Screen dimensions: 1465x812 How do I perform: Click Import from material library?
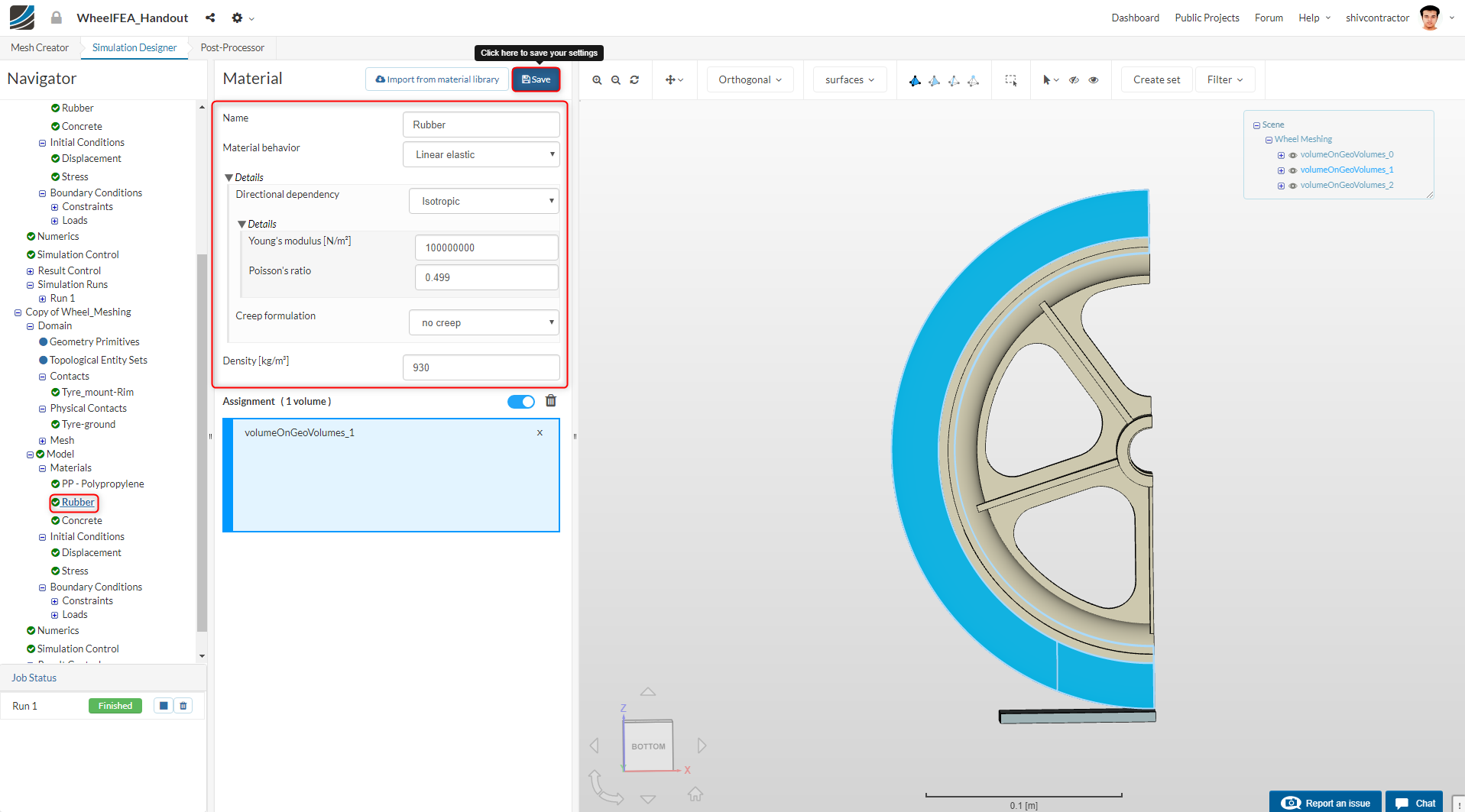tap(437, 79)
